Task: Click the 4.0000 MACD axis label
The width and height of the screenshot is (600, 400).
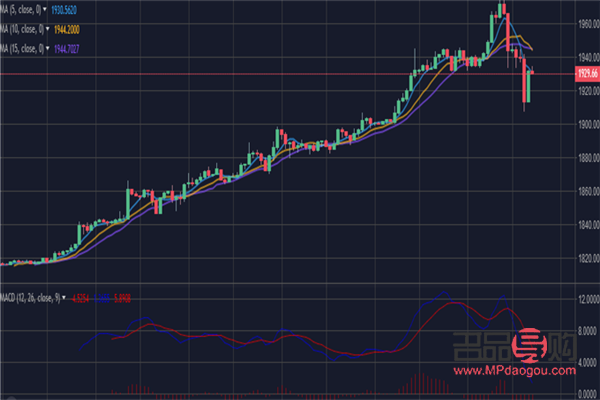Action: click(589, 362)
